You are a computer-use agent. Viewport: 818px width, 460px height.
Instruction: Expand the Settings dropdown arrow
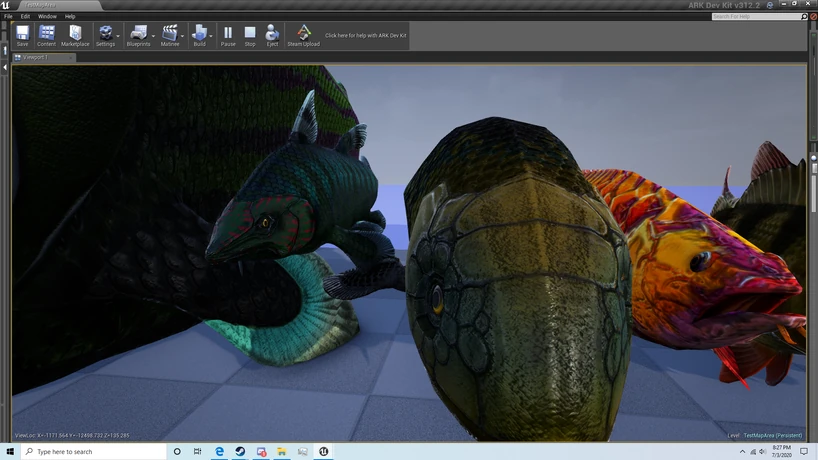click(x=119, y=37)
